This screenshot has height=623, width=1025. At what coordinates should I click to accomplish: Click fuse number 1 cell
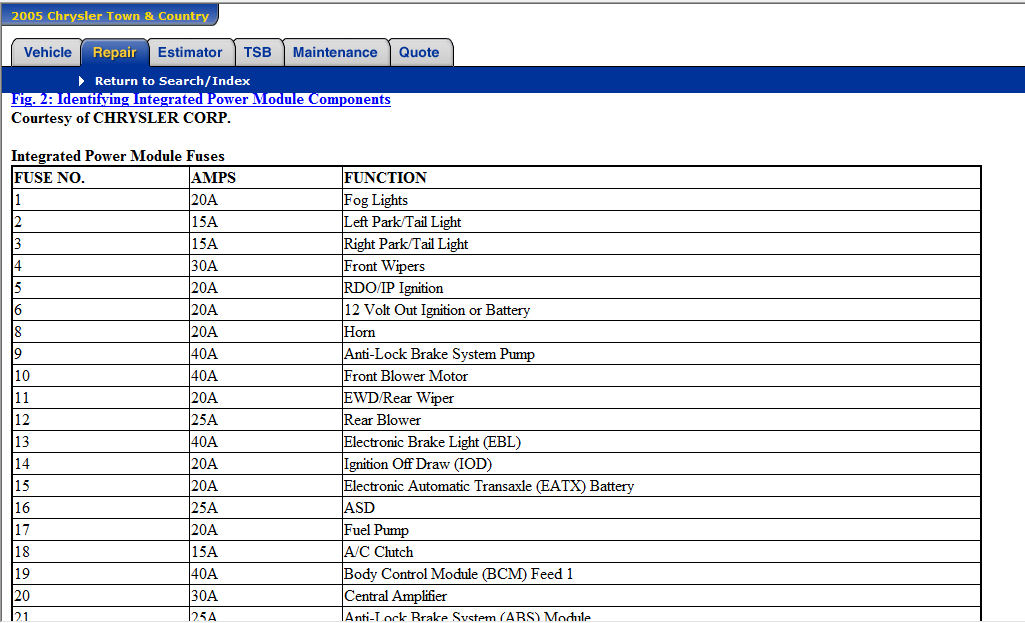101,200
